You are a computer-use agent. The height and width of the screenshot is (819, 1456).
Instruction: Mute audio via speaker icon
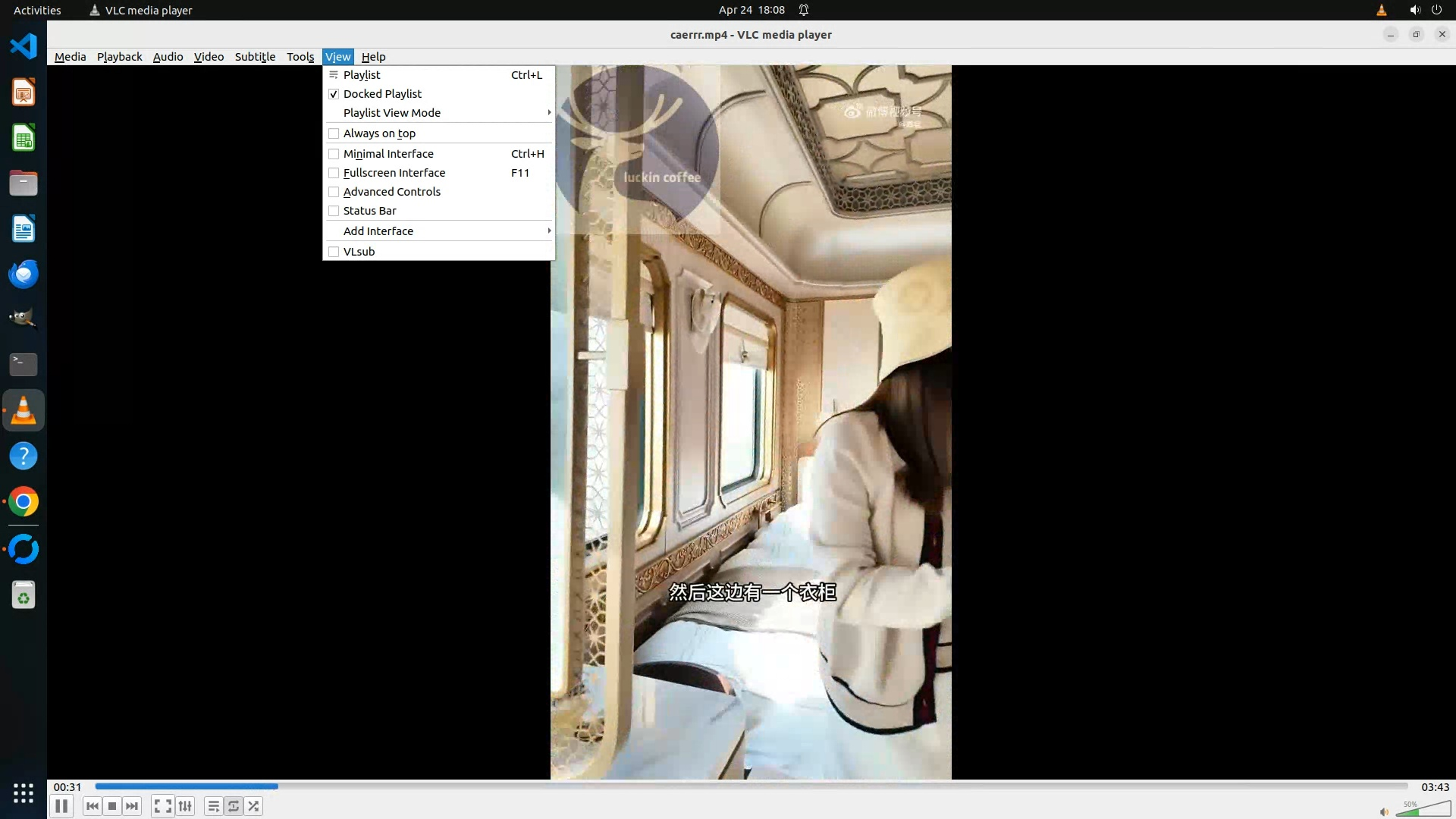[x=1384, y=811]
